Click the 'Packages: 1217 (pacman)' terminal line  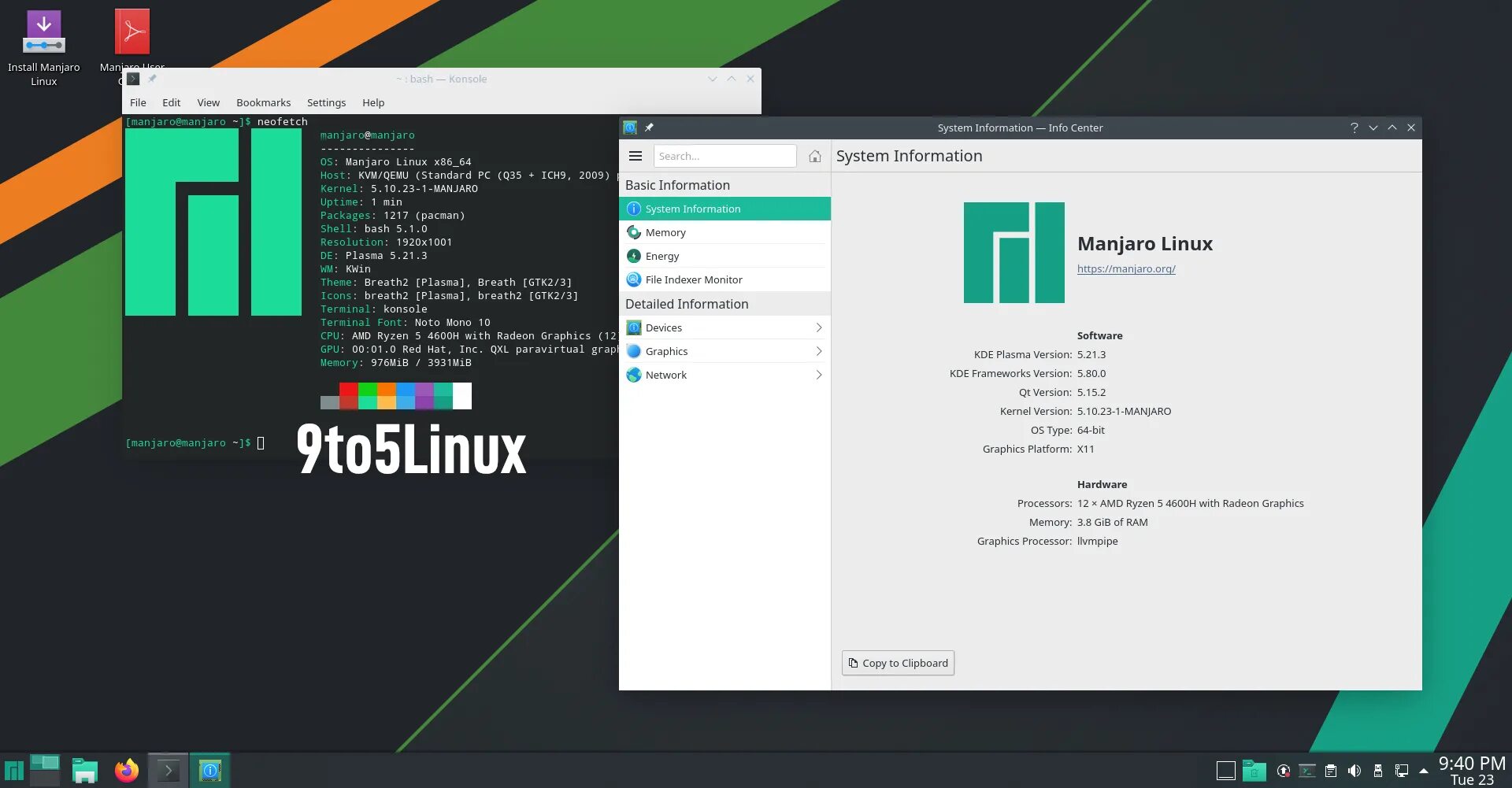click(393, 216)
